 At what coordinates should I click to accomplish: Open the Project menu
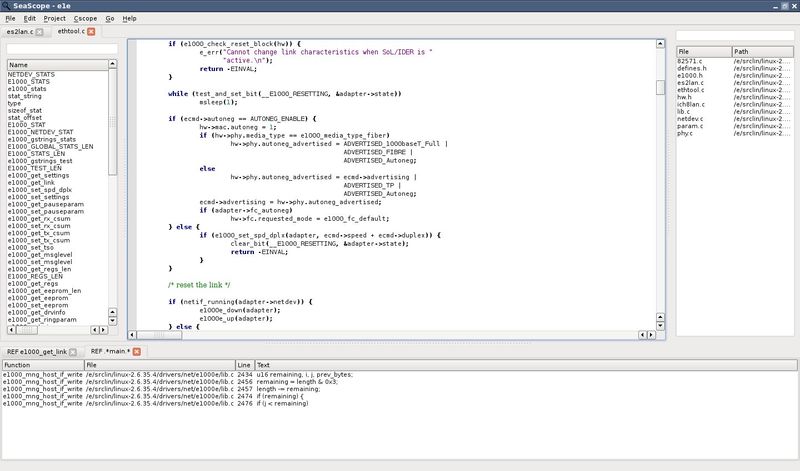54,18
